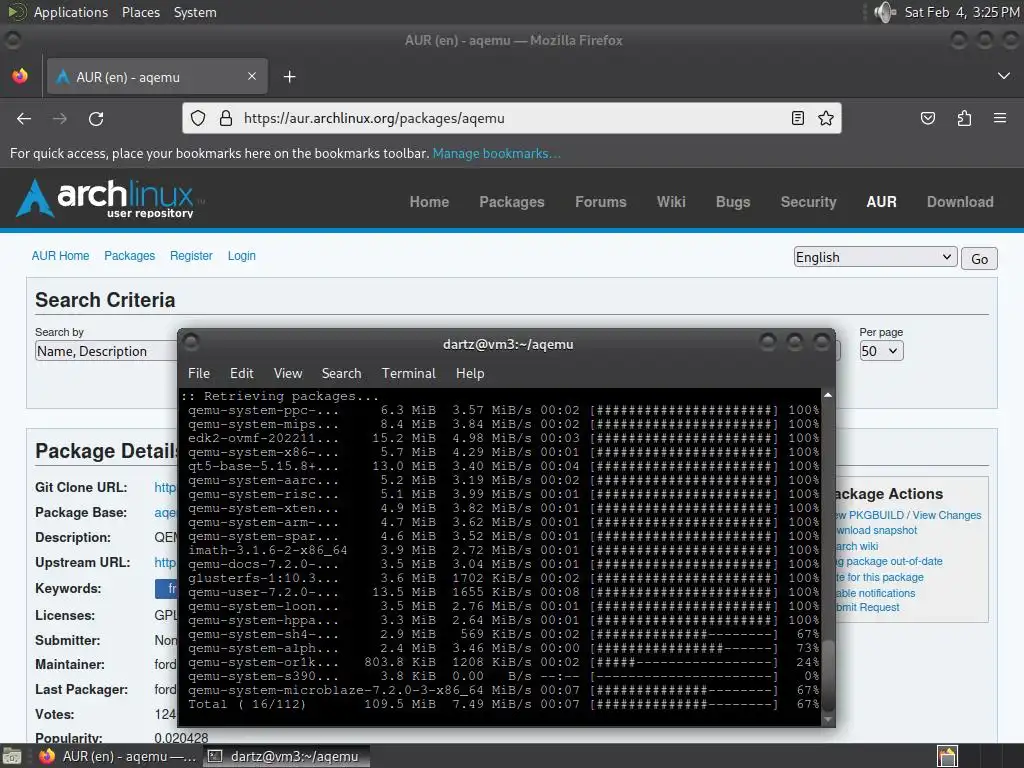Screen dimensions: 1024x768
Task: Click Download snapshot link
Action: click(x=876, y=530)
